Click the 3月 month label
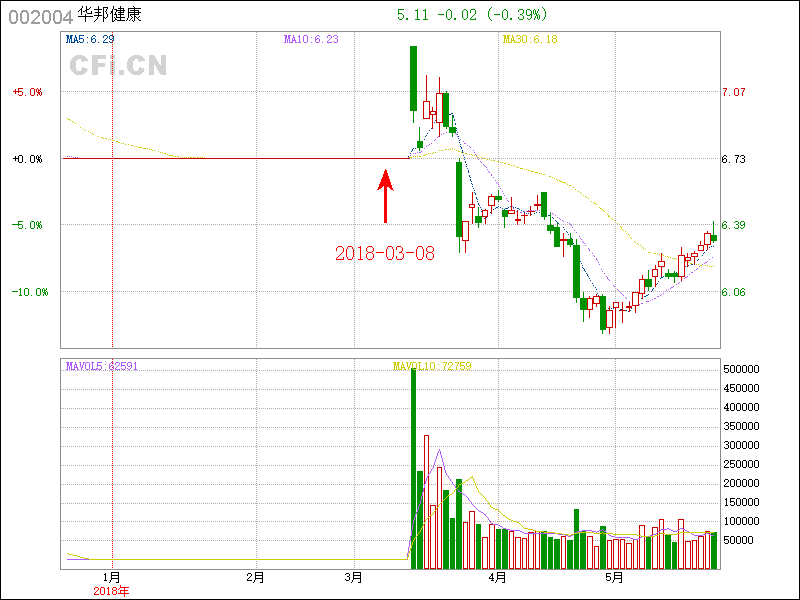This screenshot has height=600, width=800. click(354, 578)
